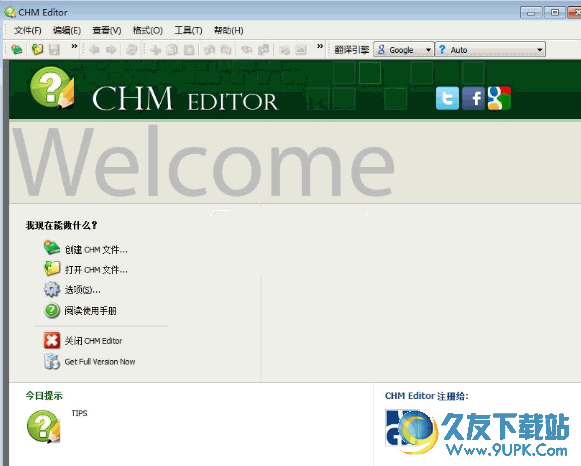Open the 帮助(H) menu
Screen dimensions: 581x466
(x=229, y=30)
